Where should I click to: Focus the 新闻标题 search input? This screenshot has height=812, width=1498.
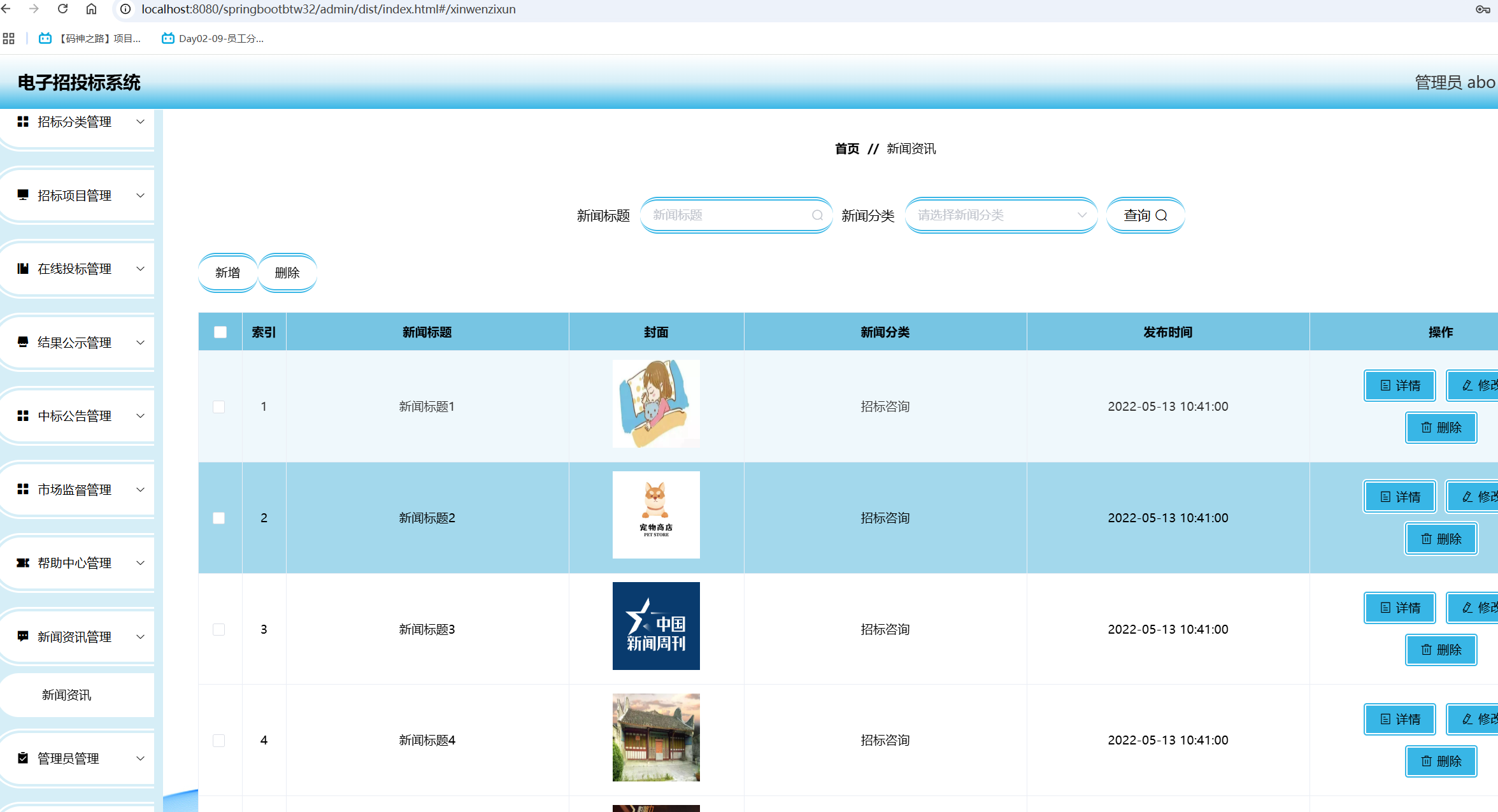[736, 215]
